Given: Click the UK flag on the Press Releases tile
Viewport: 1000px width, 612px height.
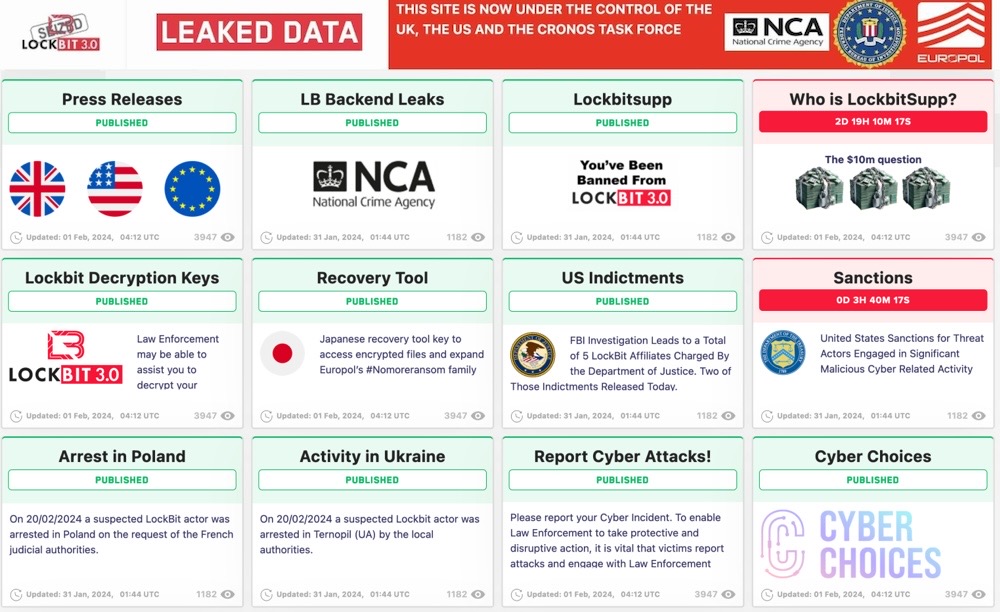Looking at the screenshot, I should [x=40, y=189].
